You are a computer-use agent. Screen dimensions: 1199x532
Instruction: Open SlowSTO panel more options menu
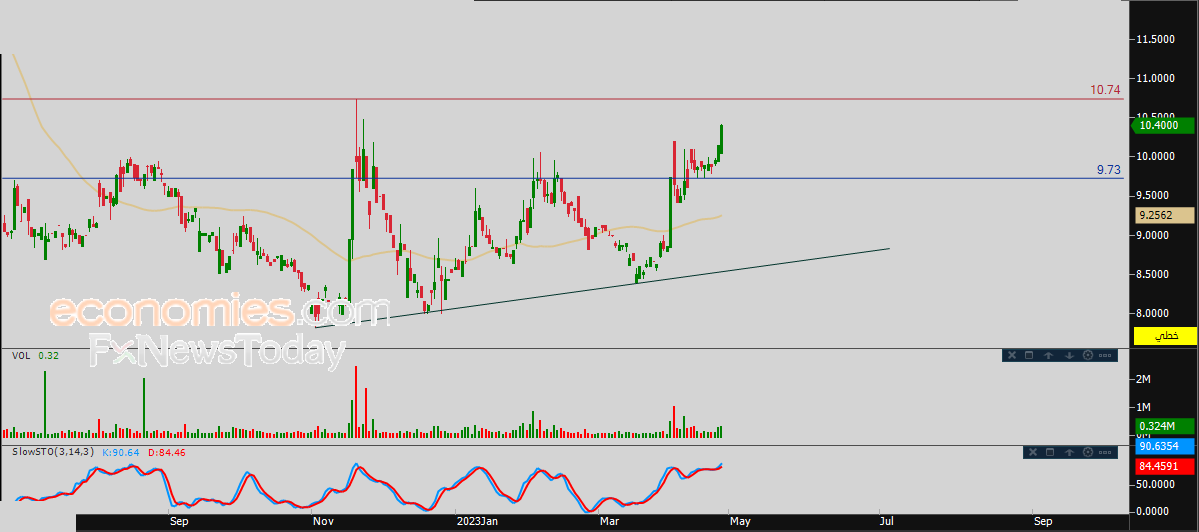tap(1105, 453)
